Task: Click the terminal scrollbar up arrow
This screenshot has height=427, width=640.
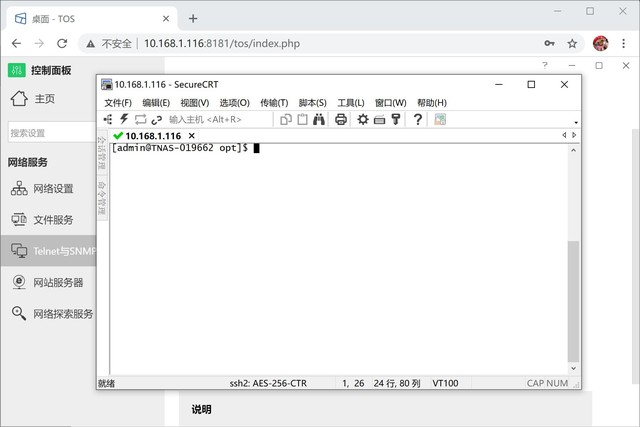Action: (573, 150)
